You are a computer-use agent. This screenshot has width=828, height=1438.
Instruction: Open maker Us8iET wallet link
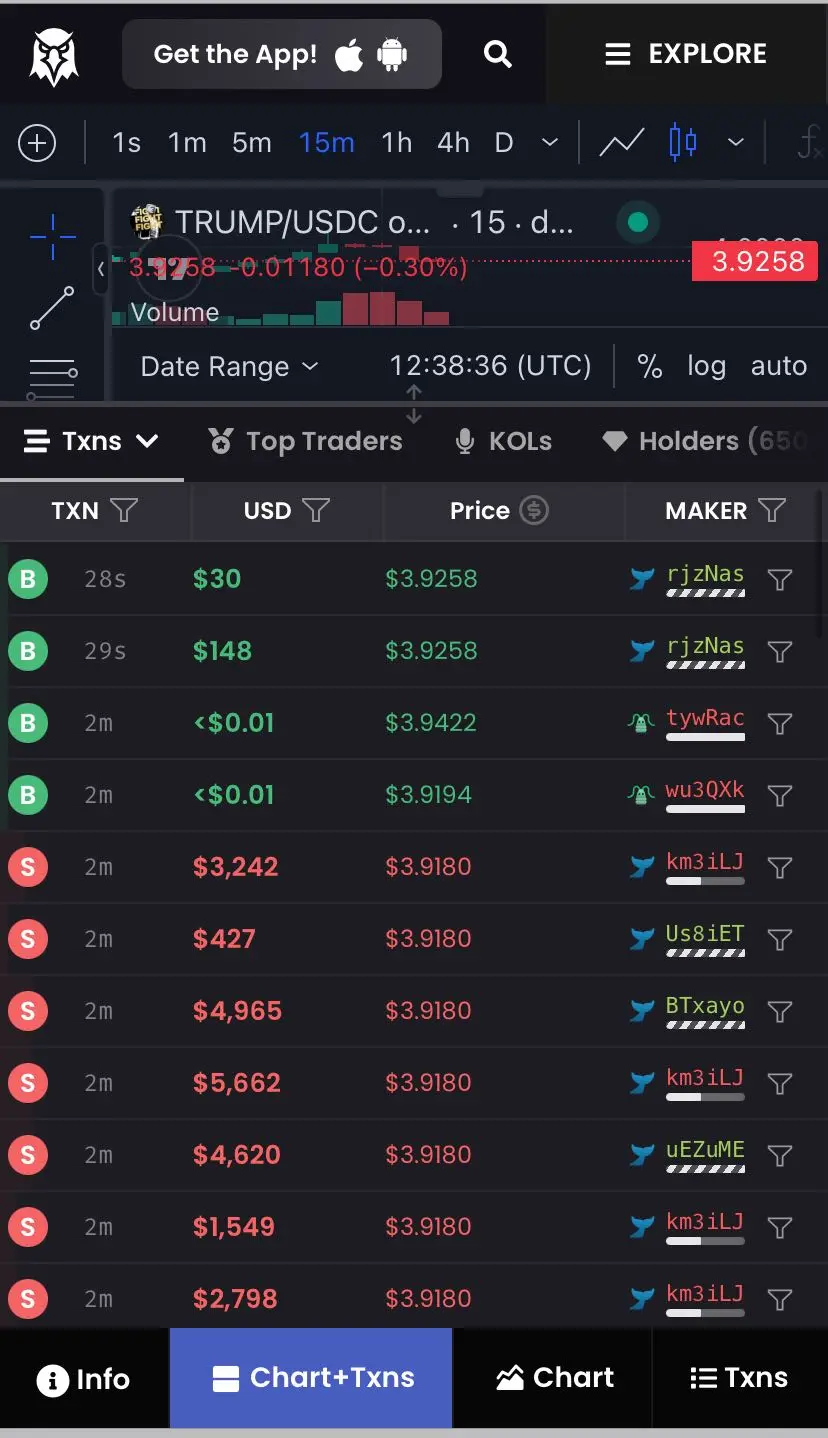(705, 934)
